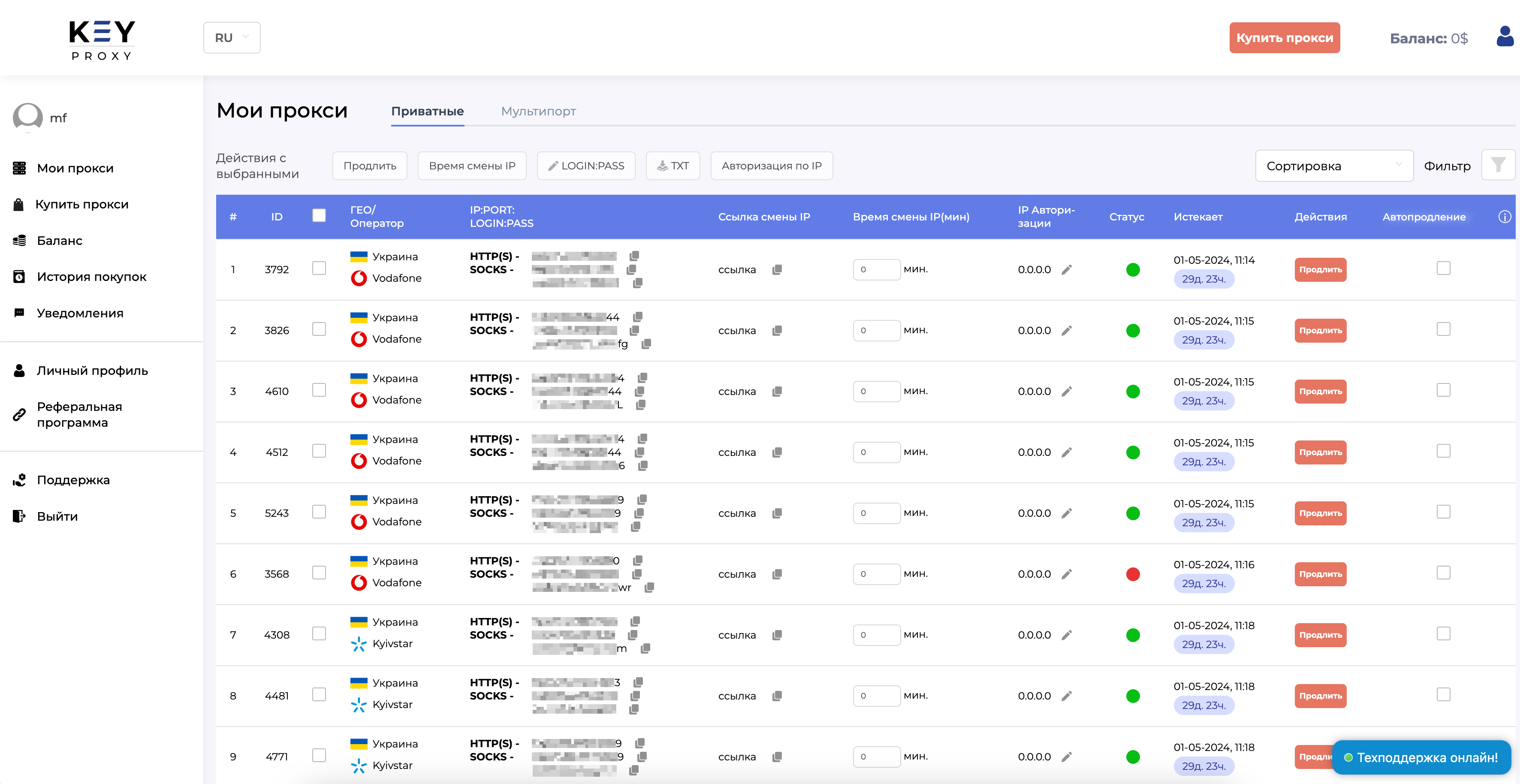Click IP change time field for proxy 3792
1520x784 pixels.
[876, 270]
